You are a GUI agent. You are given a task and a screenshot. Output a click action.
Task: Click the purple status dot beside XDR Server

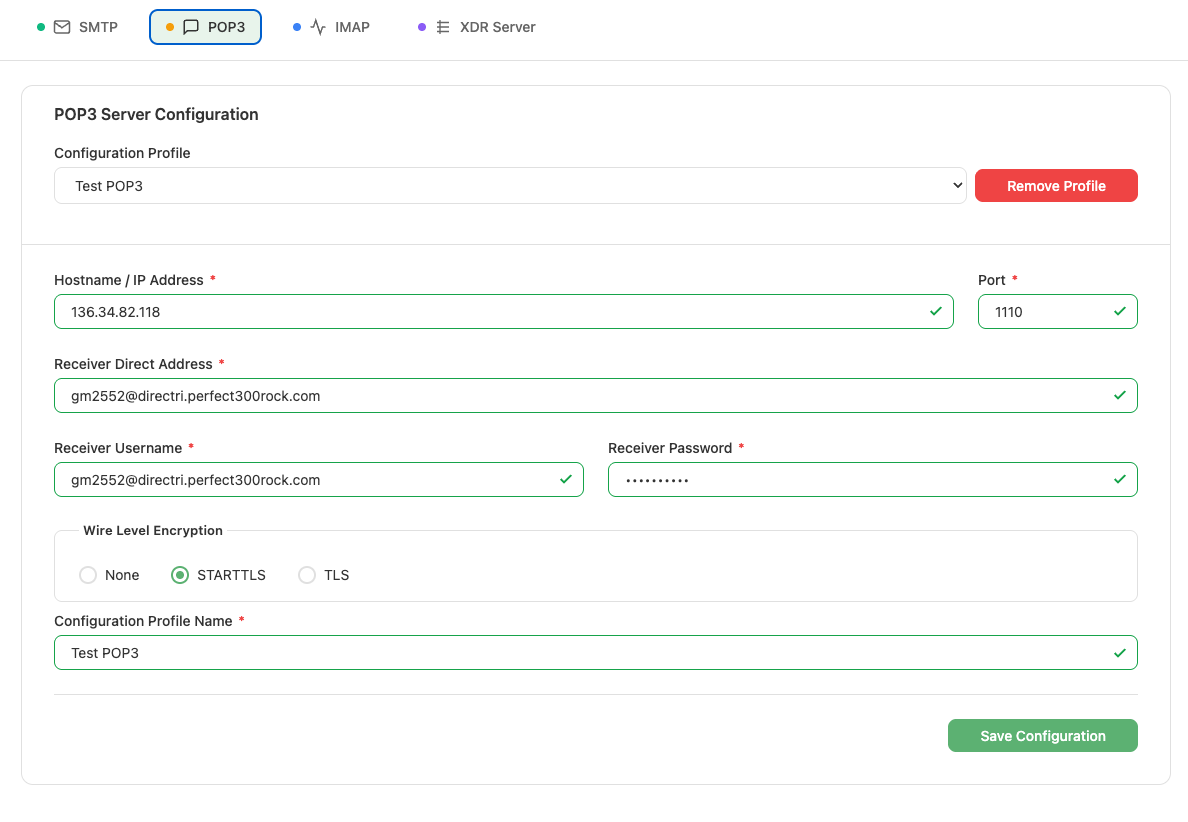pyautogui.click(x=422, y=27)
